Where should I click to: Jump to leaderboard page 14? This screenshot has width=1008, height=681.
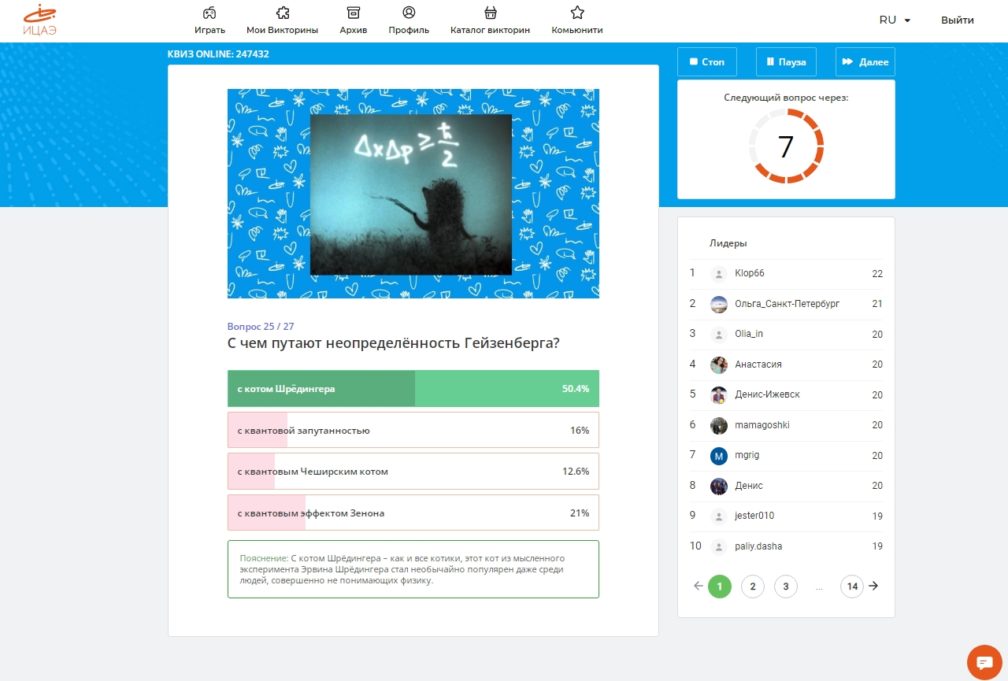851,586
